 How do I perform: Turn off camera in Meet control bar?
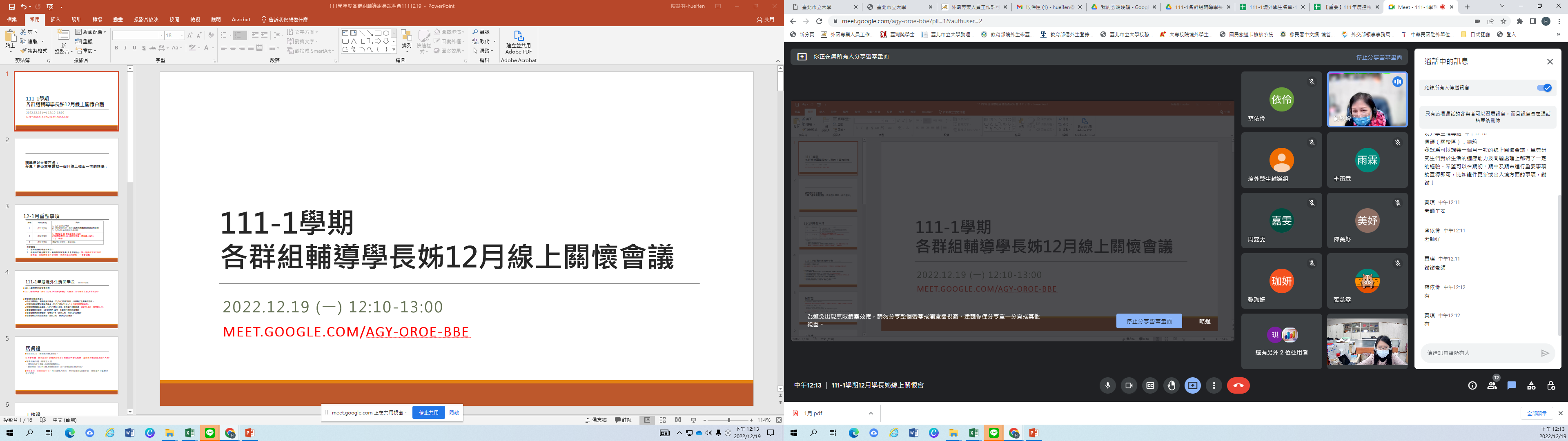[x=1129, y=385]
